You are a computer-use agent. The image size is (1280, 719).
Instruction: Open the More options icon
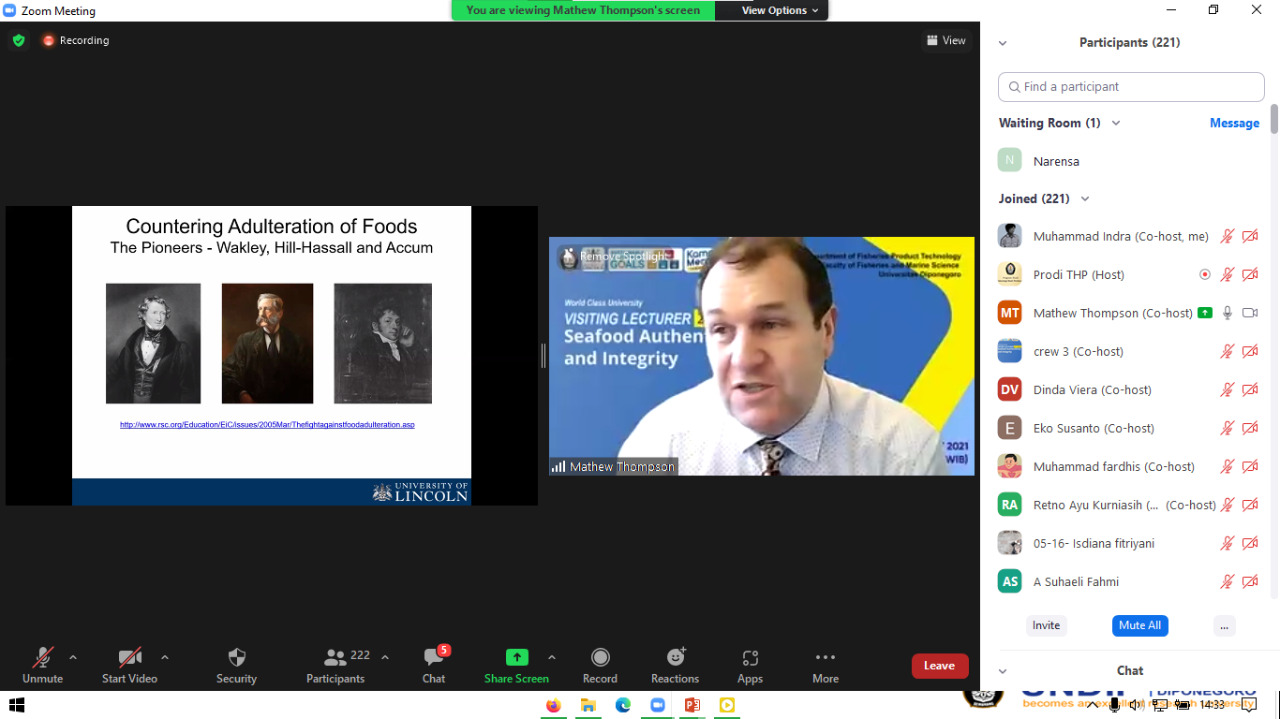(x=825, y=658)
